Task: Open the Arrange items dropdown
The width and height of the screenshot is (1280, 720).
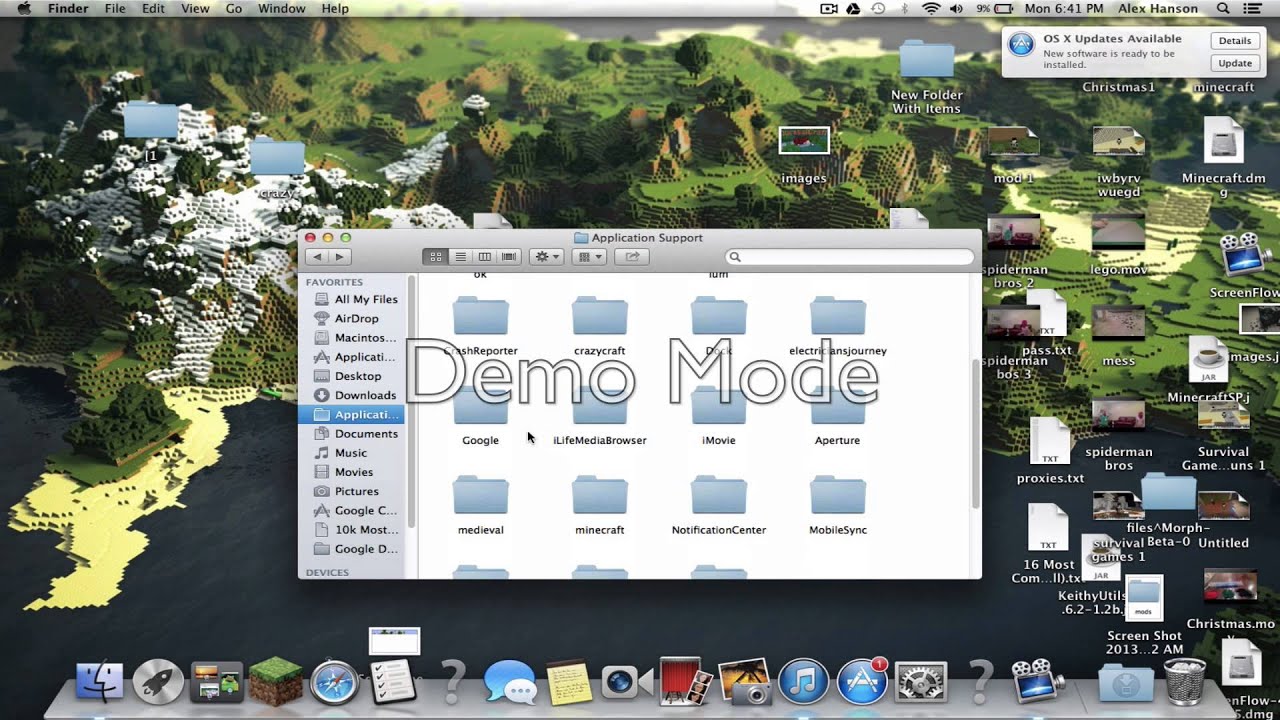Action: pos(589,257)
